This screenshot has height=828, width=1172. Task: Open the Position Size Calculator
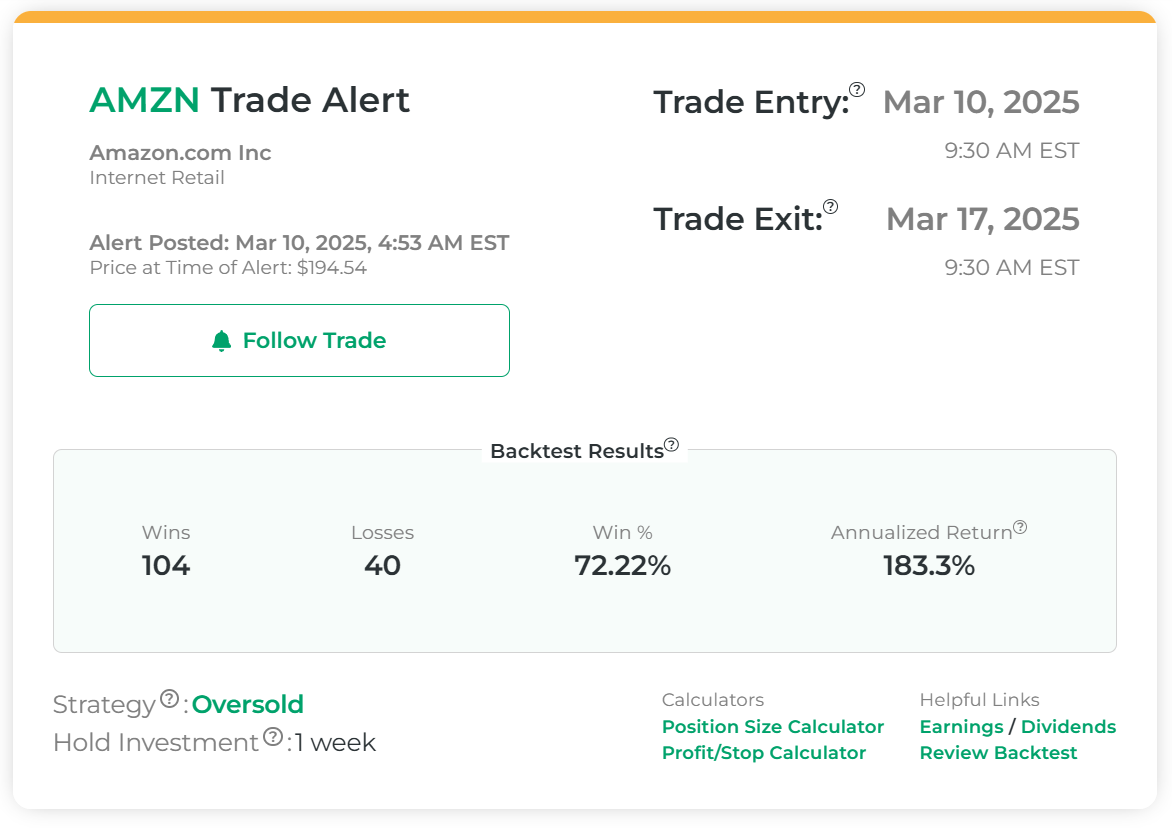(x=773, y=727)
